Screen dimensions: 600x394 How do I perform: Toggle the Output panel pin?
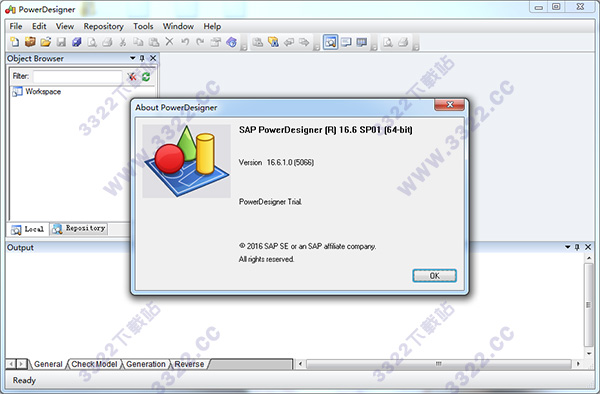click(577, 247)
